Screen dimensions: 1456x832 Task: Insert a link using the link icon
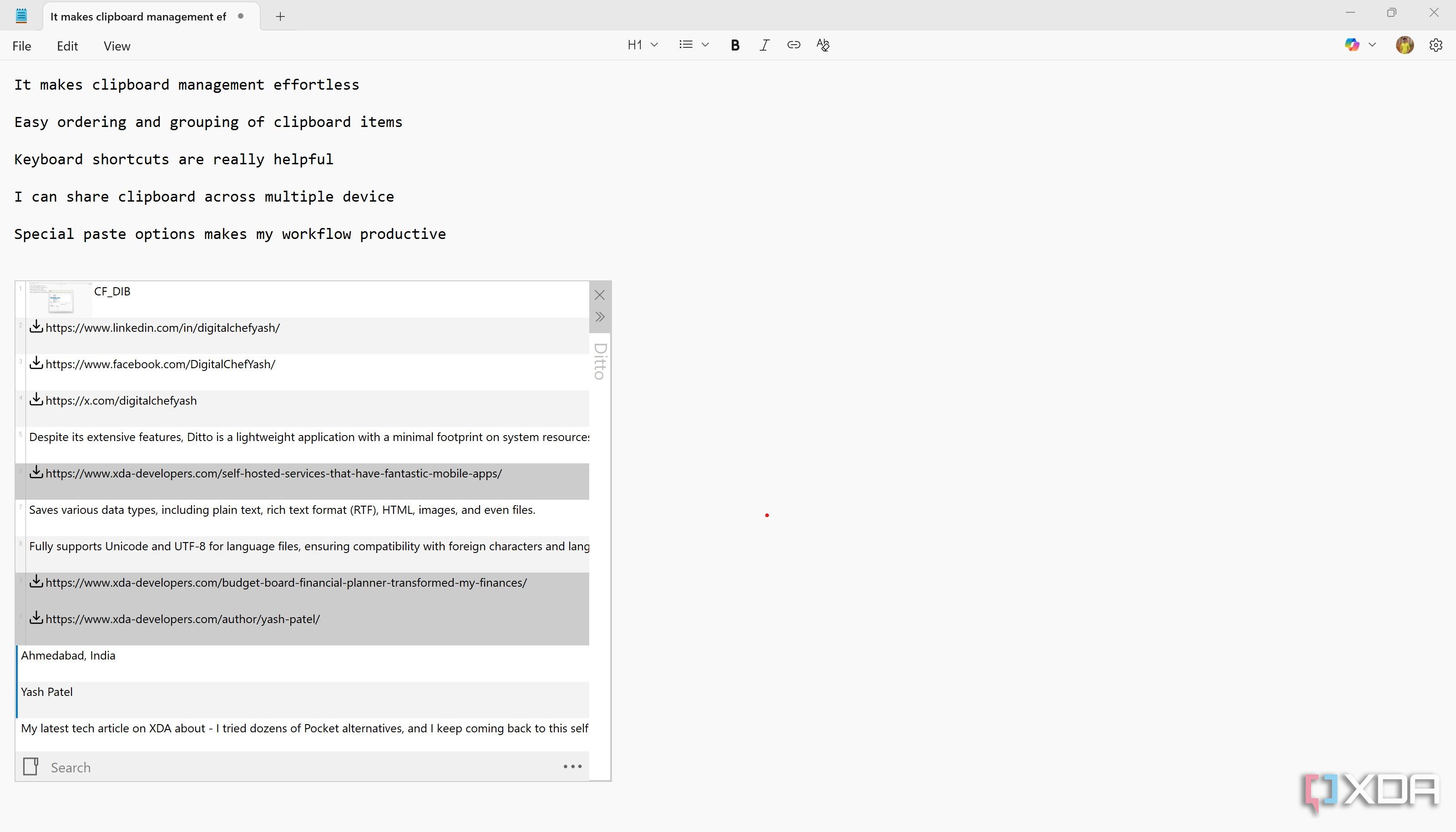pyautogui.click(x=794, y=45)
